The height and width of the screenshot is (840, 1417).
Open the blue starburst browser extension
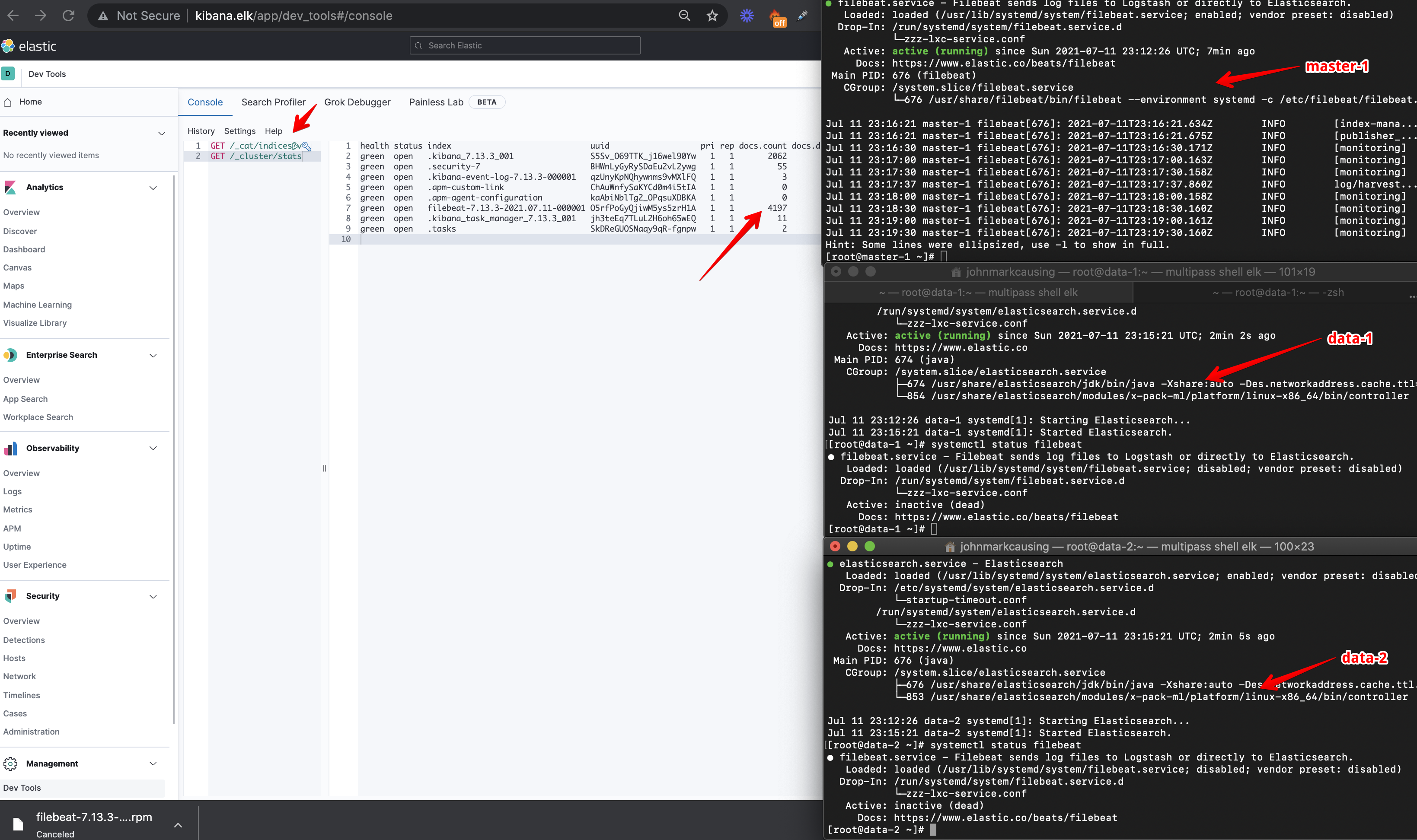747,16
